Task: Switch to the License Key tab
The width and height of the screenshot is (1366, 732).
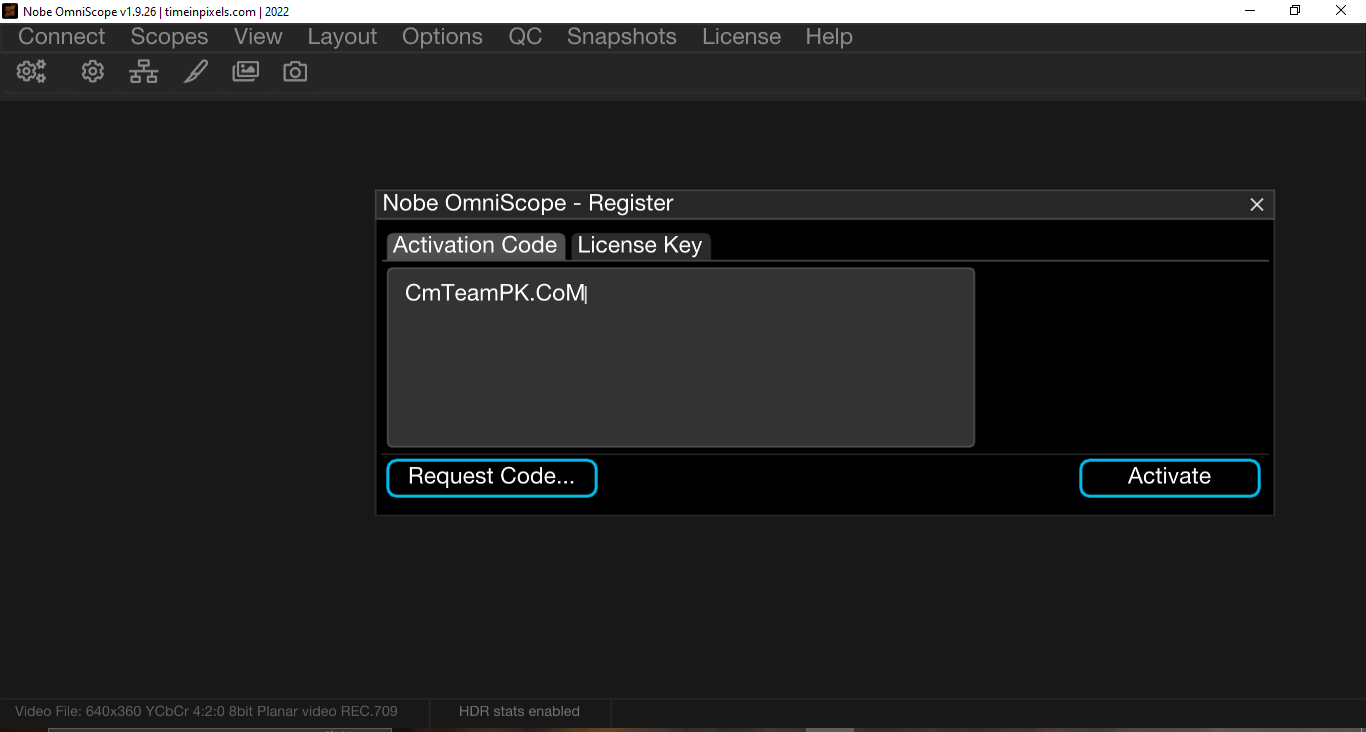Action: [x=640, y=246]
